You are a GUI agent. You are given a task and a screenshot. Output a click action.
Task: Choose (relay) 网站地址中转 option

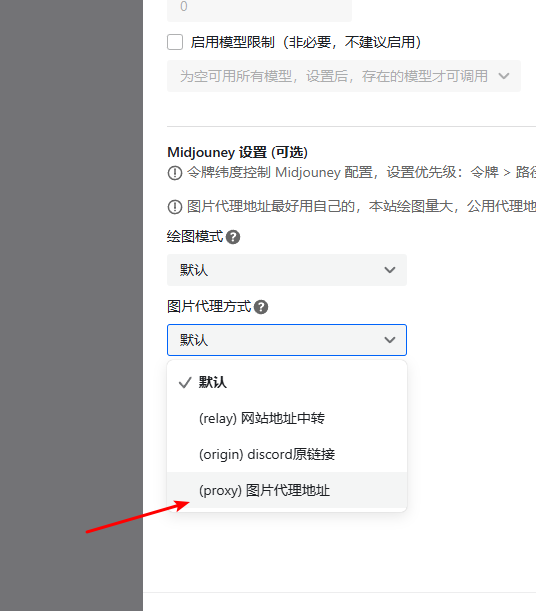pos(287,419)
